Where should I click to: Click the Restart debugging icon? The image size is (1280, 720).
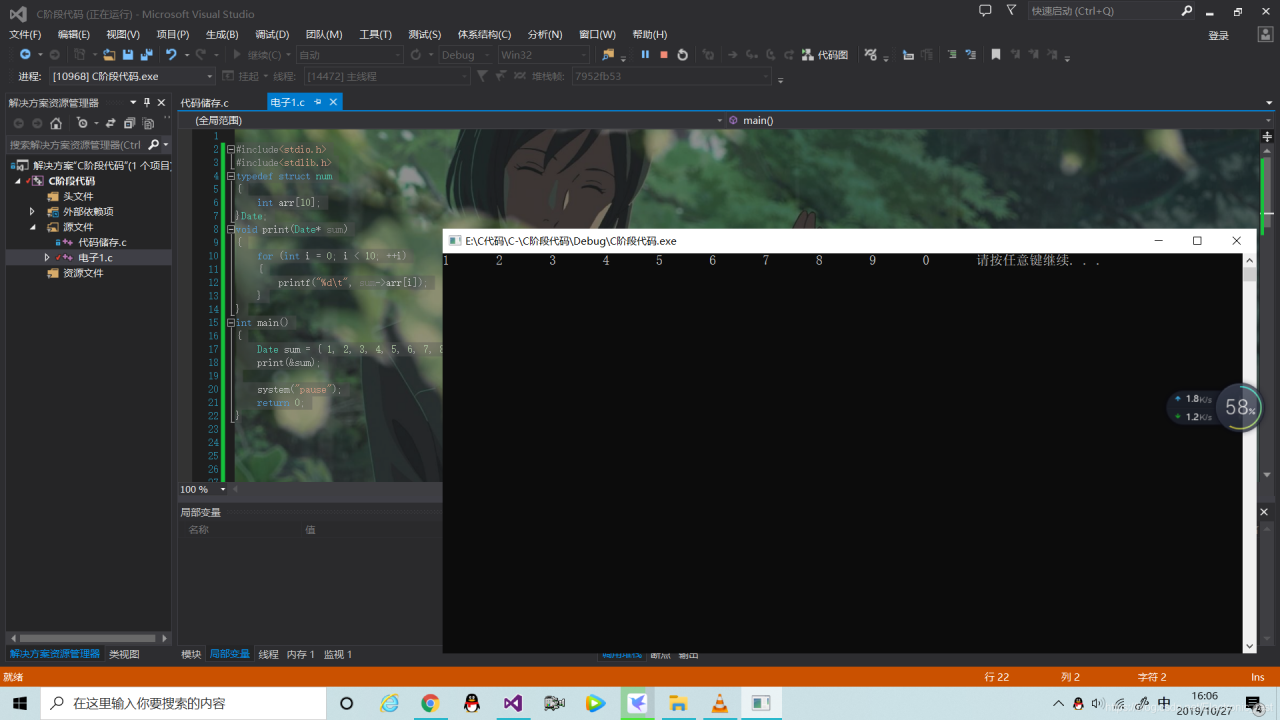point(682,55)
